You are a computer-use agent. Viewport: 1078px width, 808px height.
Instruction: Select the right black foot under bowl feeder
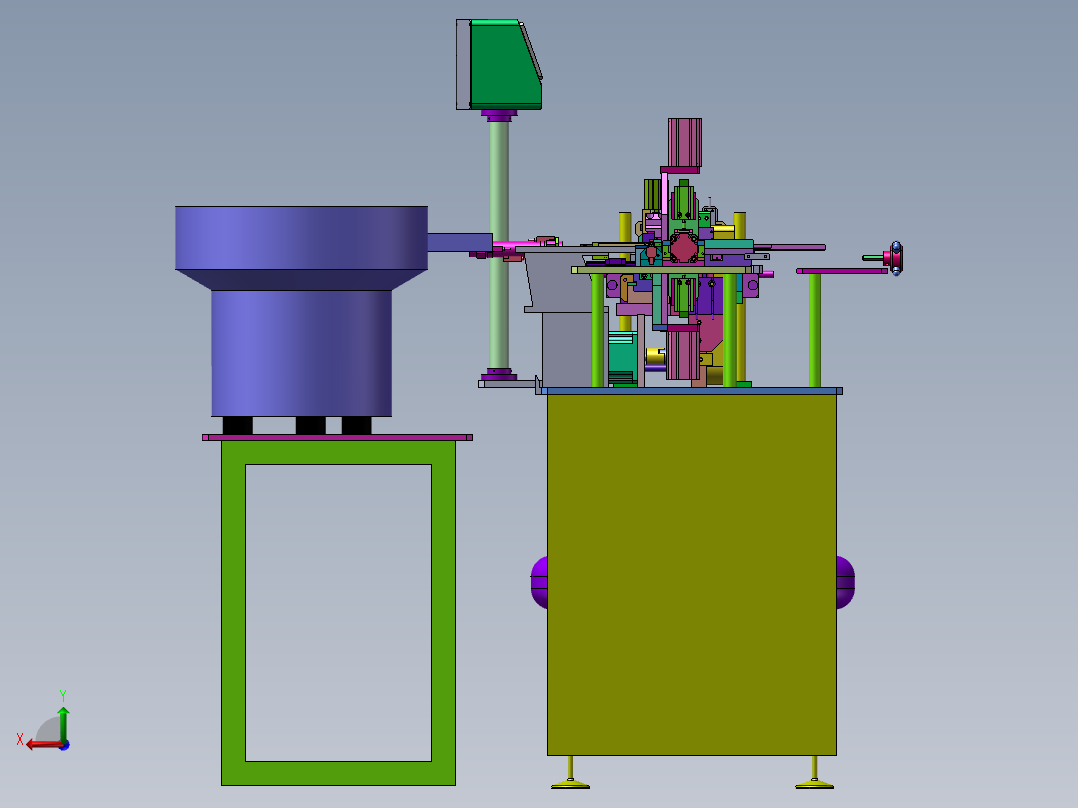pyautogui.click(x=356, y=426)
